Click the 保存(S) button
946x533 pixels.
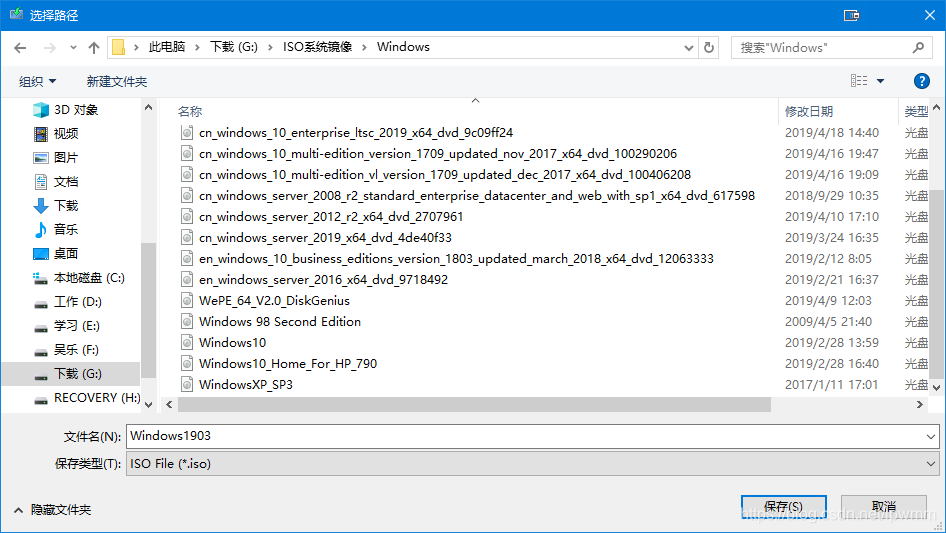click(x=783, y=507)
